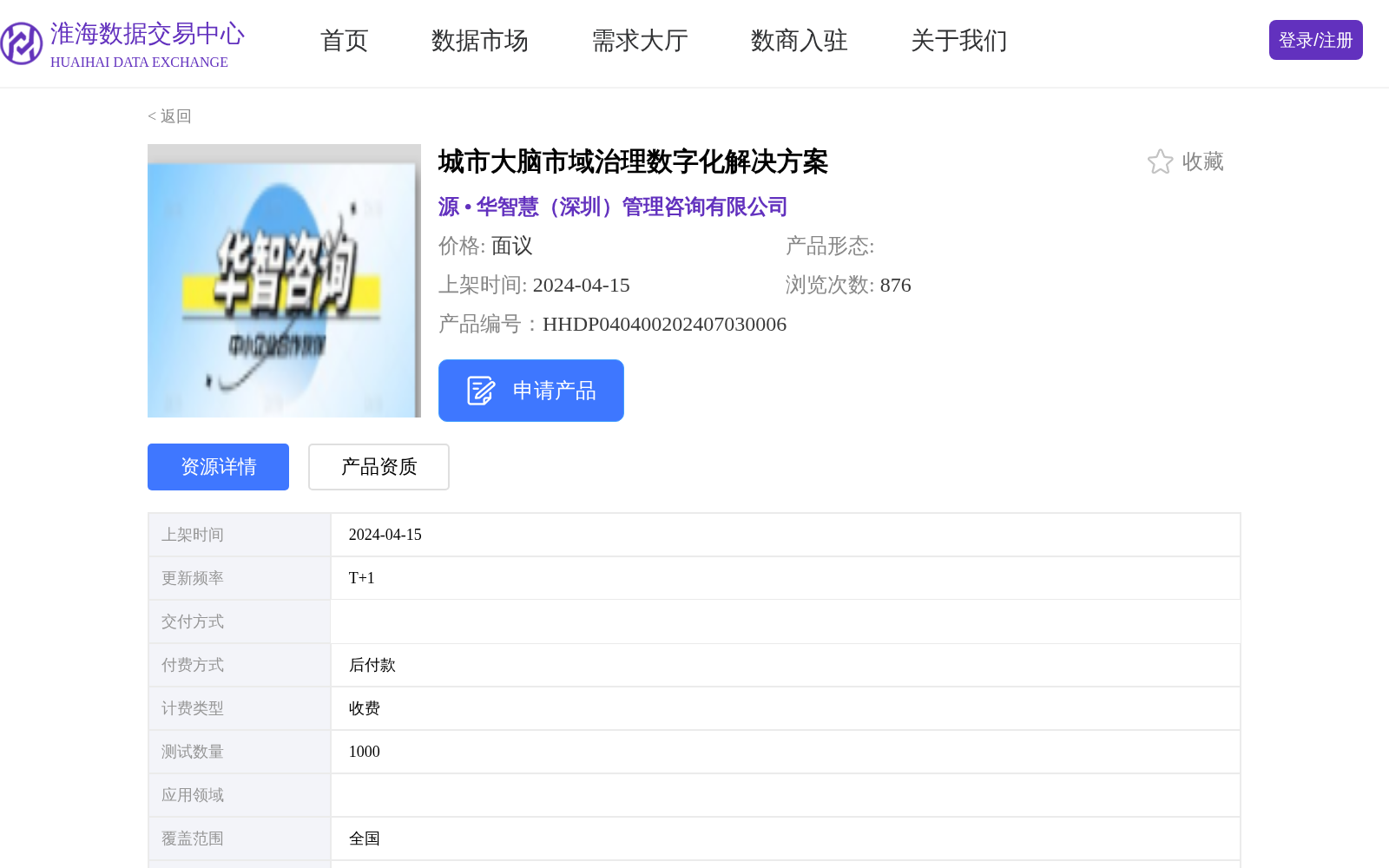This screenshot has height=868, width=1389.
Task: Click the star favorite icon
Action: click(1160, 161)
